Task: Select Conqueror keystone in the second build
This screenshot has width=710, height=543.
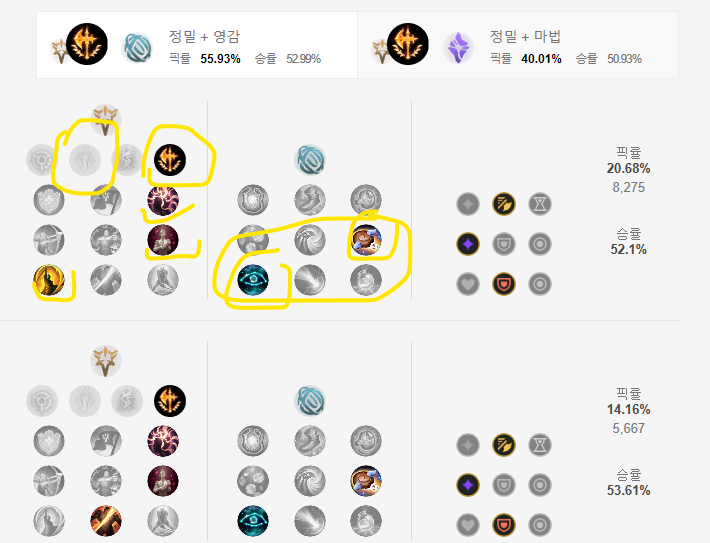Action: [170, 401]
